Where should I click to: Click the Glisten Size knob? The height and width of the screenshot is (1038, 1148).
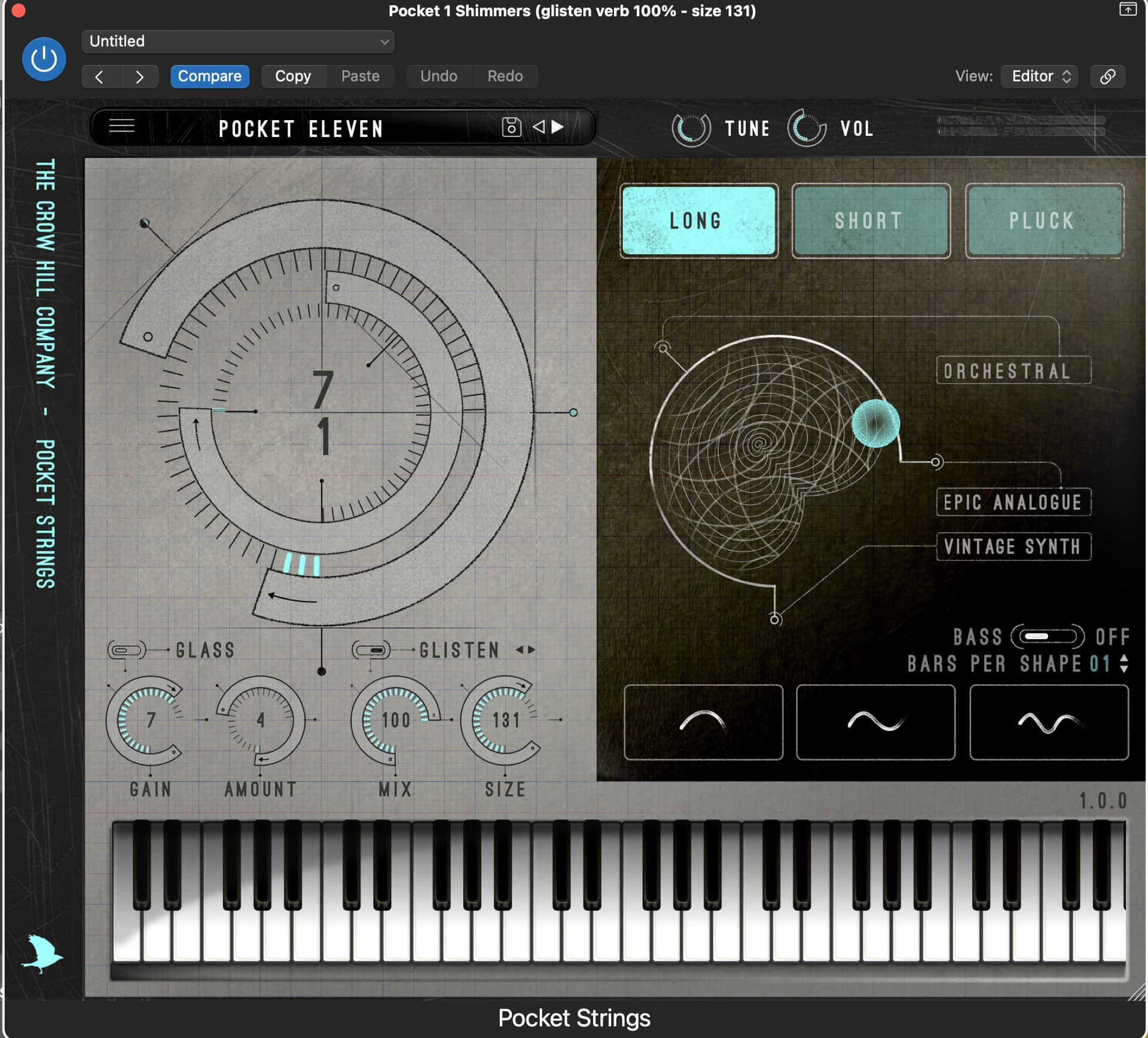(x=505, y=721)
